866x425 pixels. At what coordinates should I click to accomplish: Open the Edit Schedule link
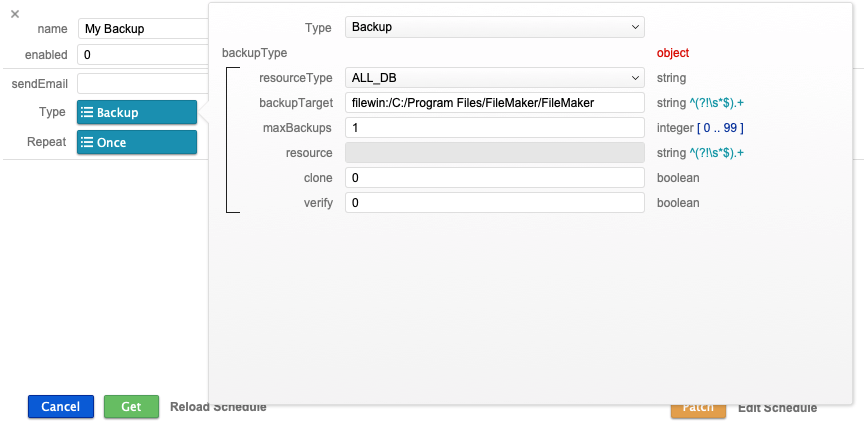(x=777, y=408)
